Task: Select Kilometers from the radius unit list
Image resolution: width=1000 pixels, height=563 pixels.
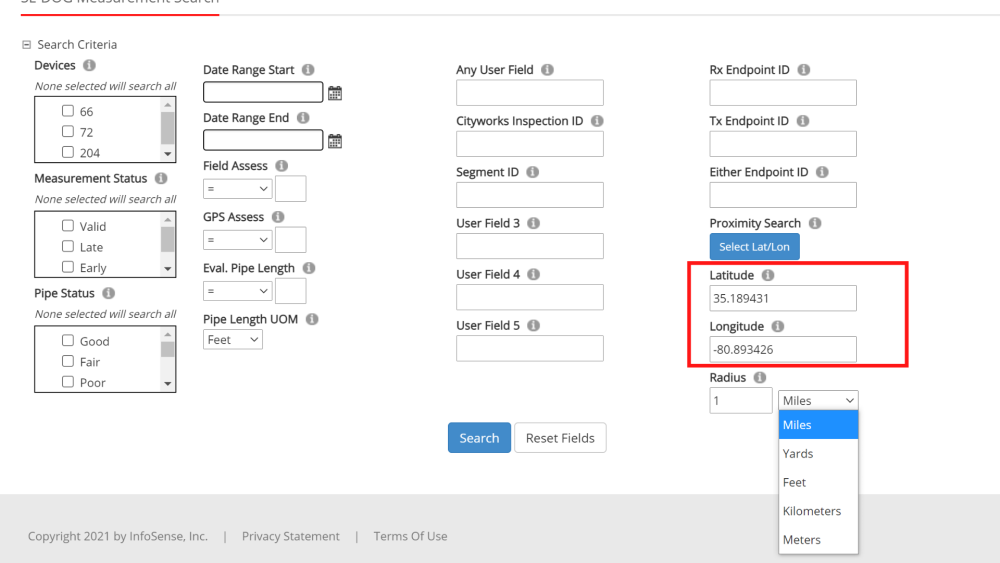Action: tap(811, 511)
